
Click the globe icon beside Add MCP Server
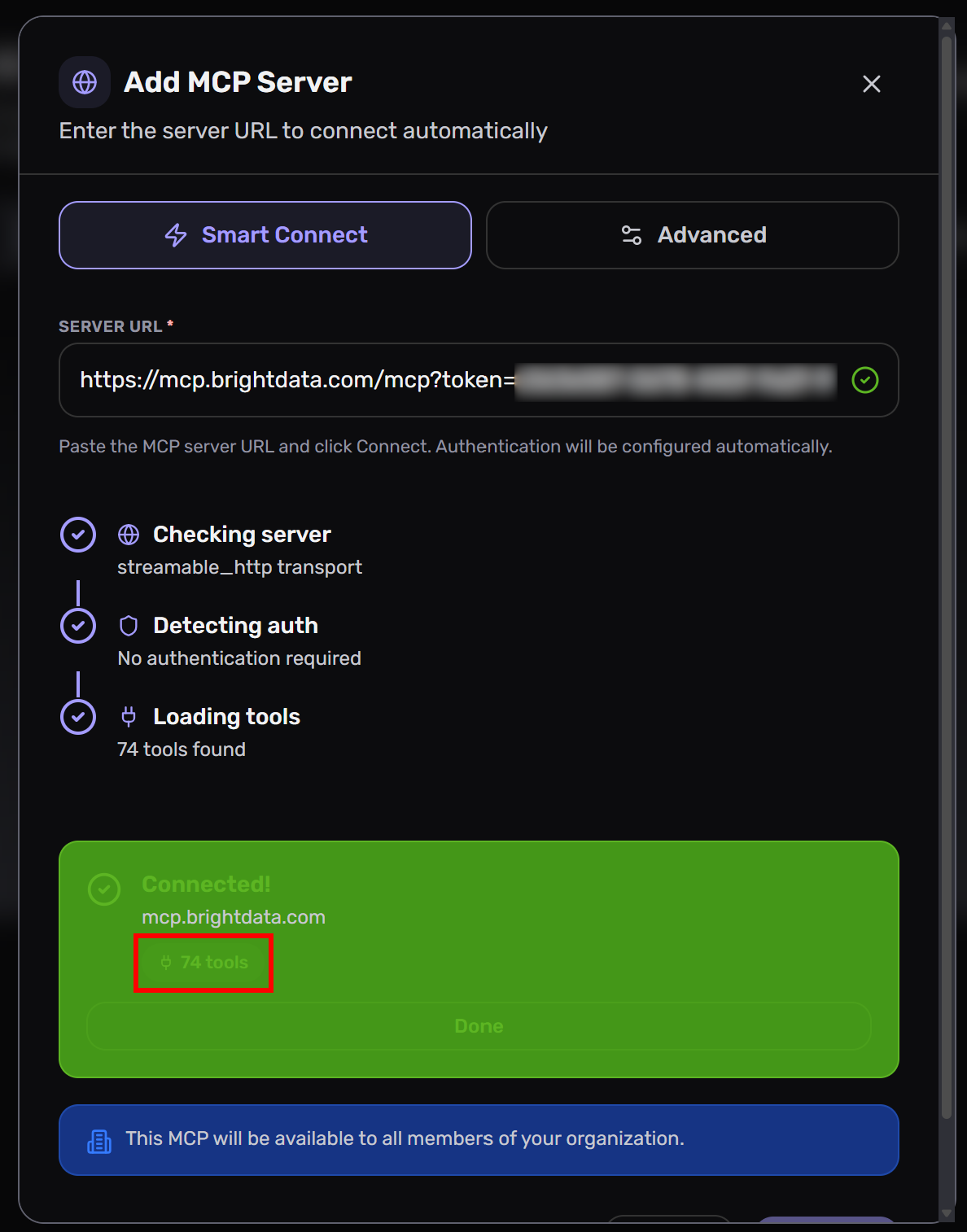point(85,82)
